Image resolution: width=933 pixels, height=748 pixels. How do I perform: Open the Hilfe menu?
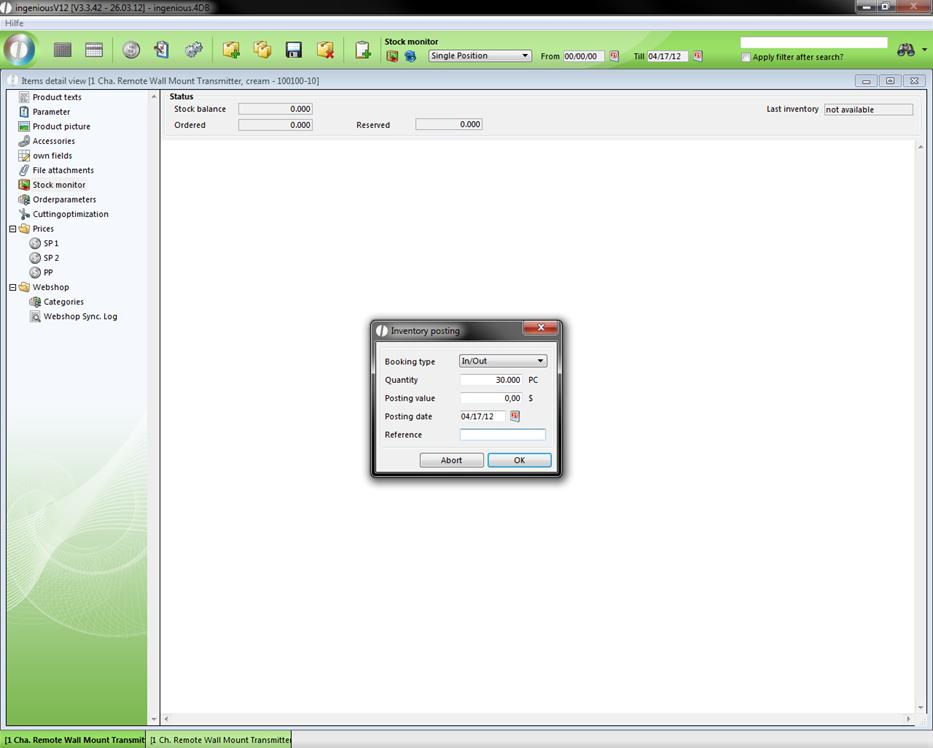(14, 23)
